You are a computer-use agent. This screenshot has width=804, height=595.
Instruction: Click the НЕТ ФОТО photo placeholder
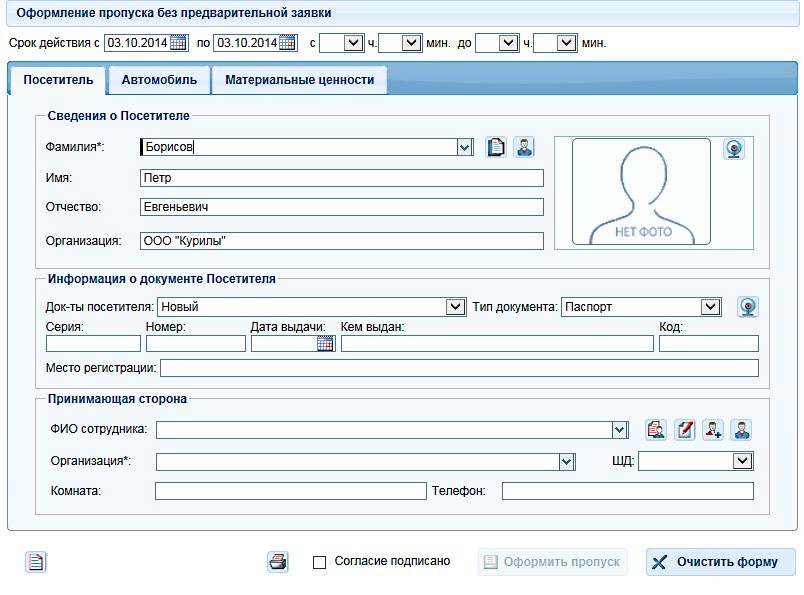[641, 191]
